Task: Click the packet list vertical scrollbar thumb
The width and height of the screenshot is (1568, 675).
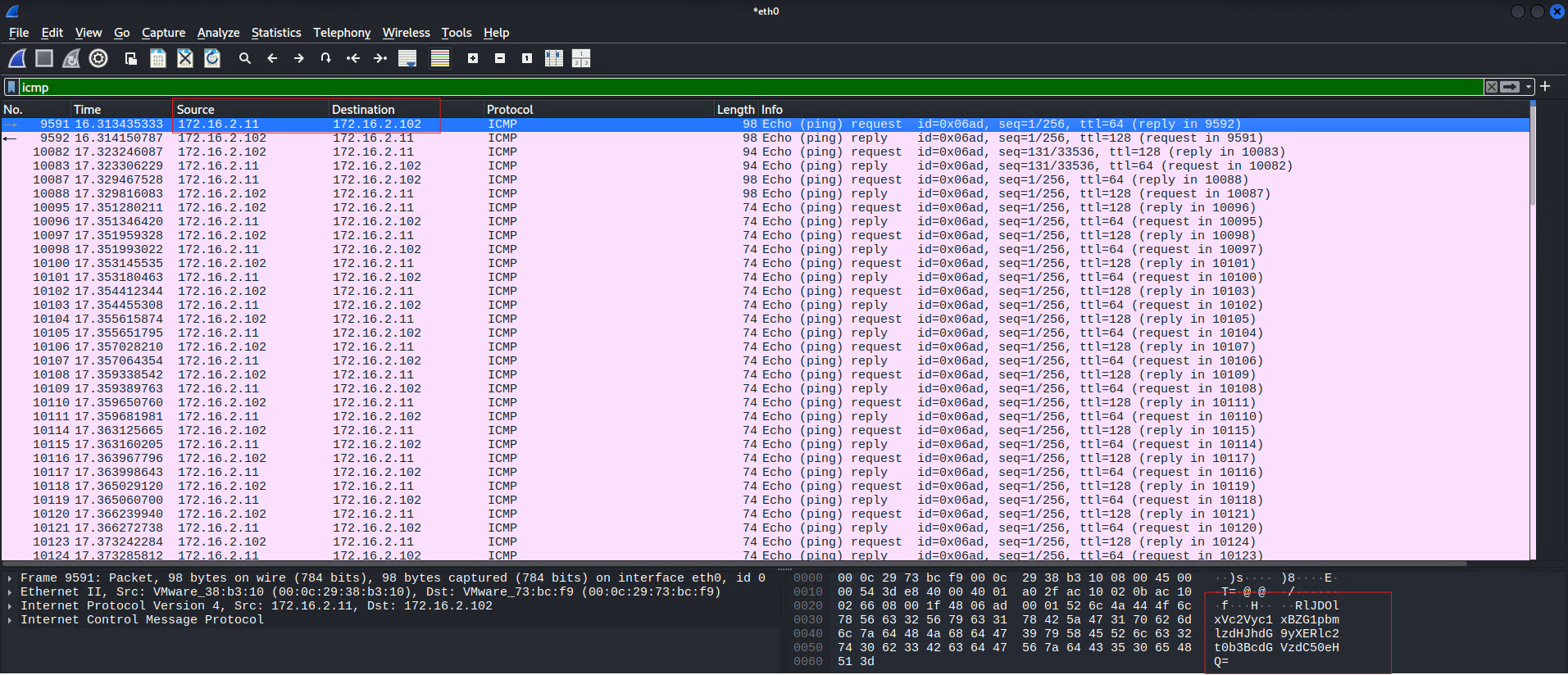Action: [x=1533, y=154]
